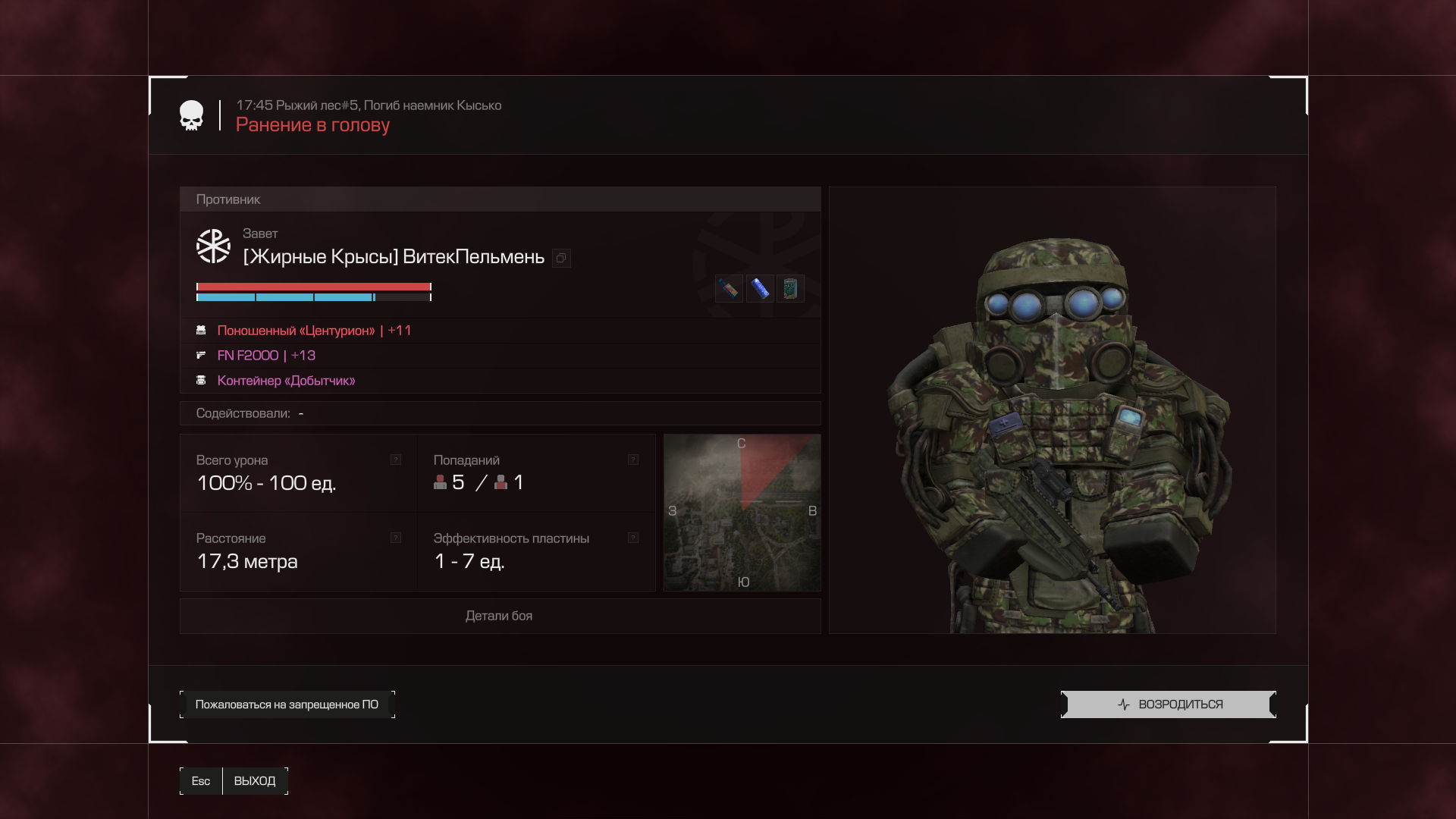
Task: Click the blue segmented armor bar
Action: [x=314, y=297]
